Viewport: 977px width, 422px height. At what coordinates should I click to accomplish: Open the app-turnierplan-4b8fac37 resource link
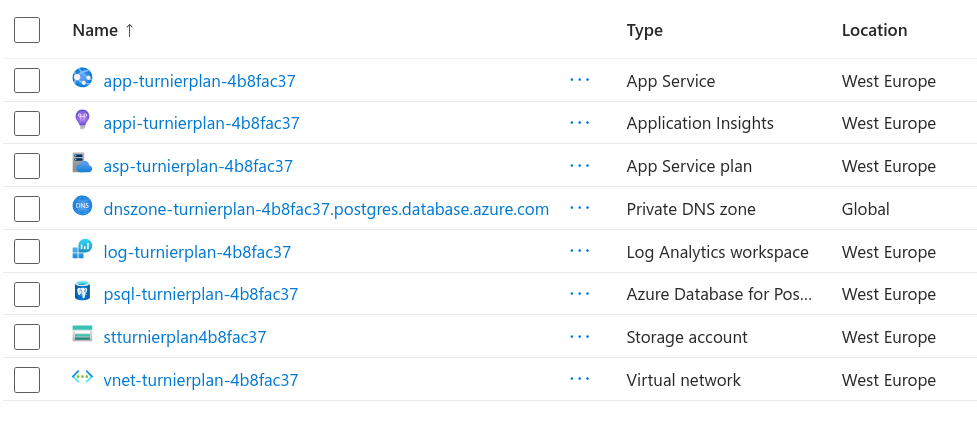[x=199, y=81]
